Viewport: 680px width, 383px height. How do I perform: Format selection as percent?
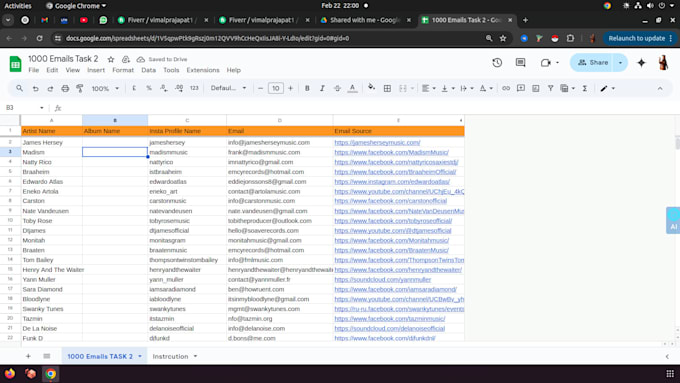pyautogui.click(x=149, y=88)
